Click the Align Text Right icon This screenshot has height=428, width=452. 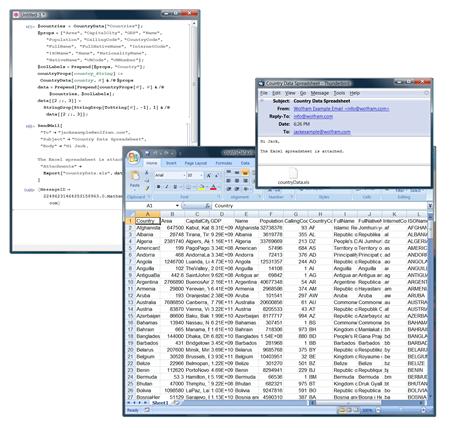tap(245, 180)
